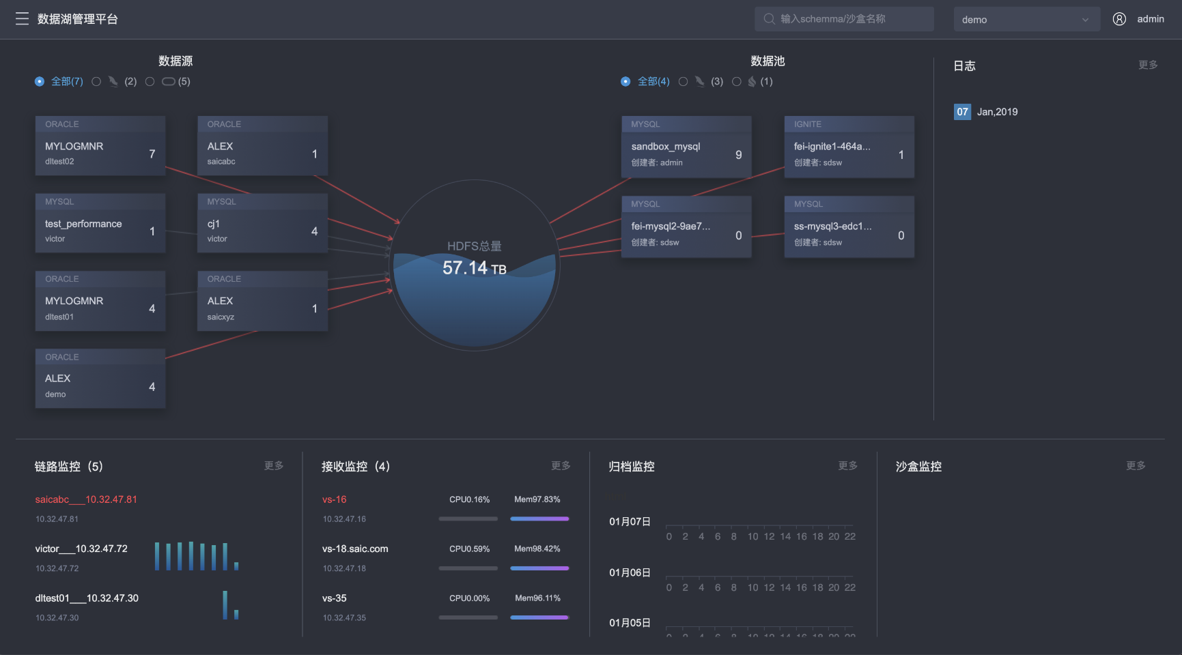Open the sandbox_mysql data pool card
Image resolution: width=1182 pixels, height=655 pixels.
point(686,147)
